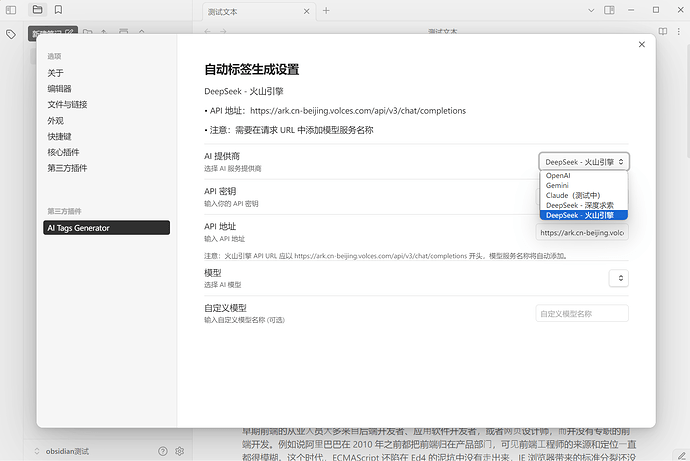Click the 自动标签生成设置 heading
Viewport: 690px width, 461px height.
(252, 70)
